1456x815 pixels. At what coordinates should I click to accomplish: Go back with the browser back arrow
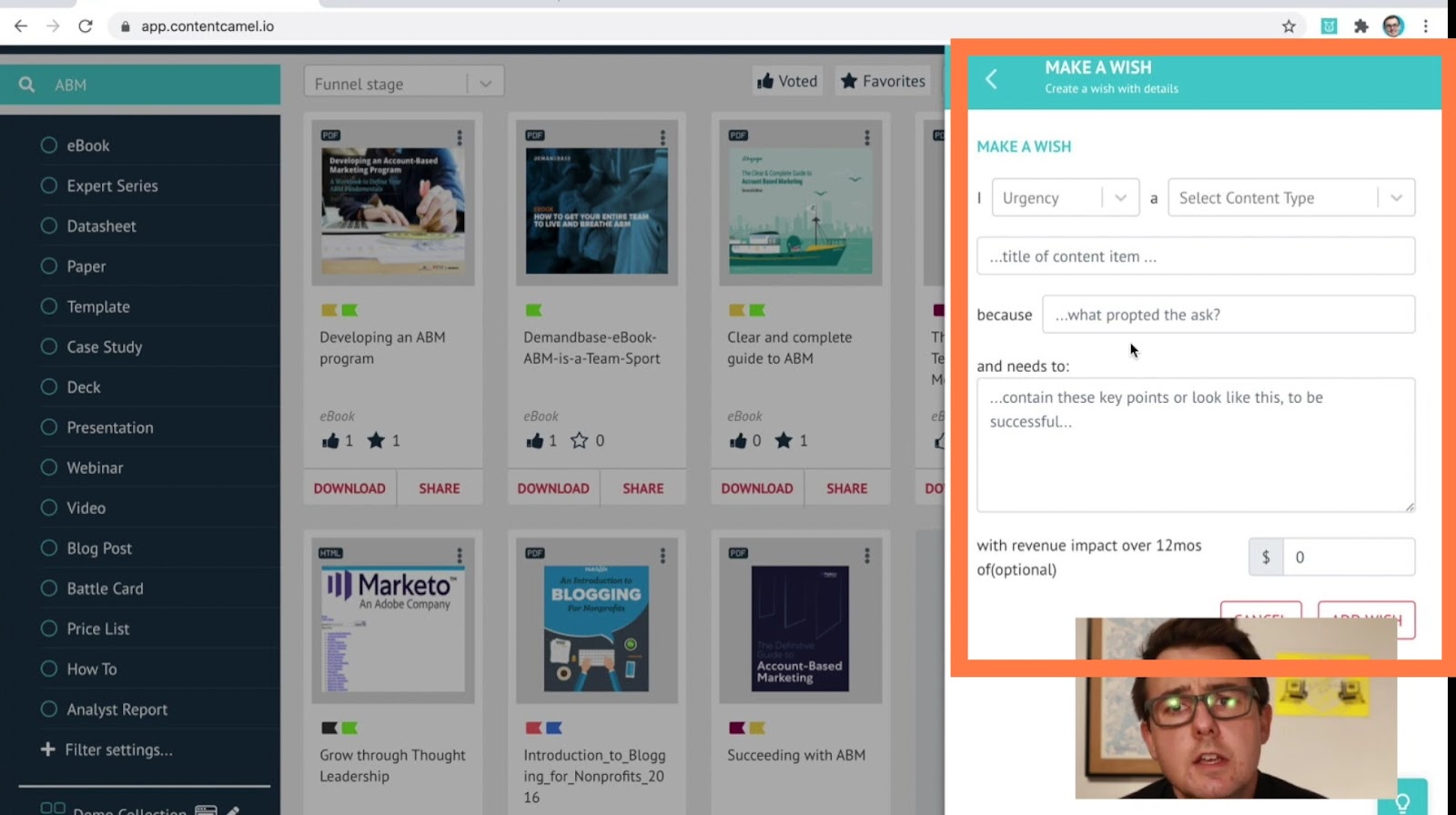click(x=21, y=26)
